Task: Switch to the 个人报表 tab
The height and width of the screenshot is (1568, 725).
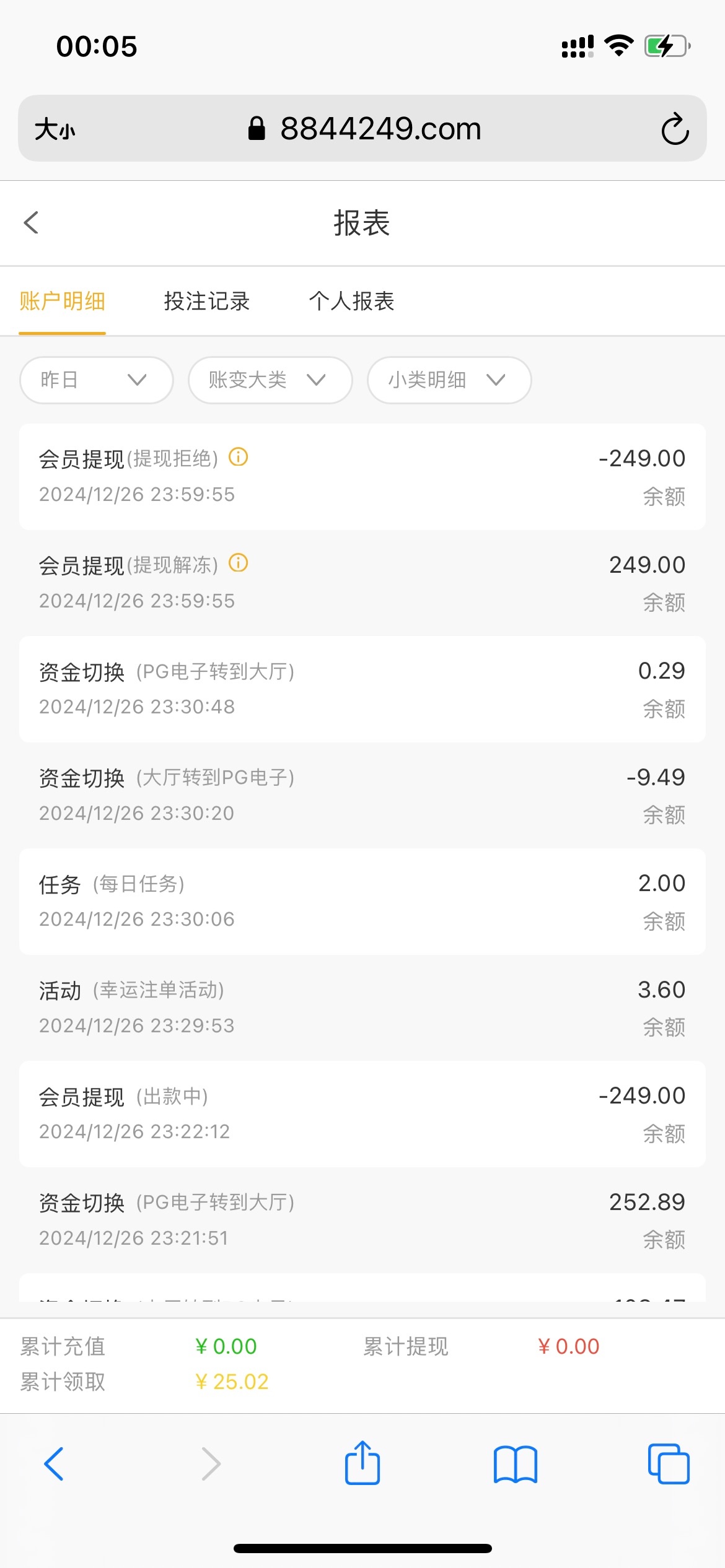Action: (351, 302)
